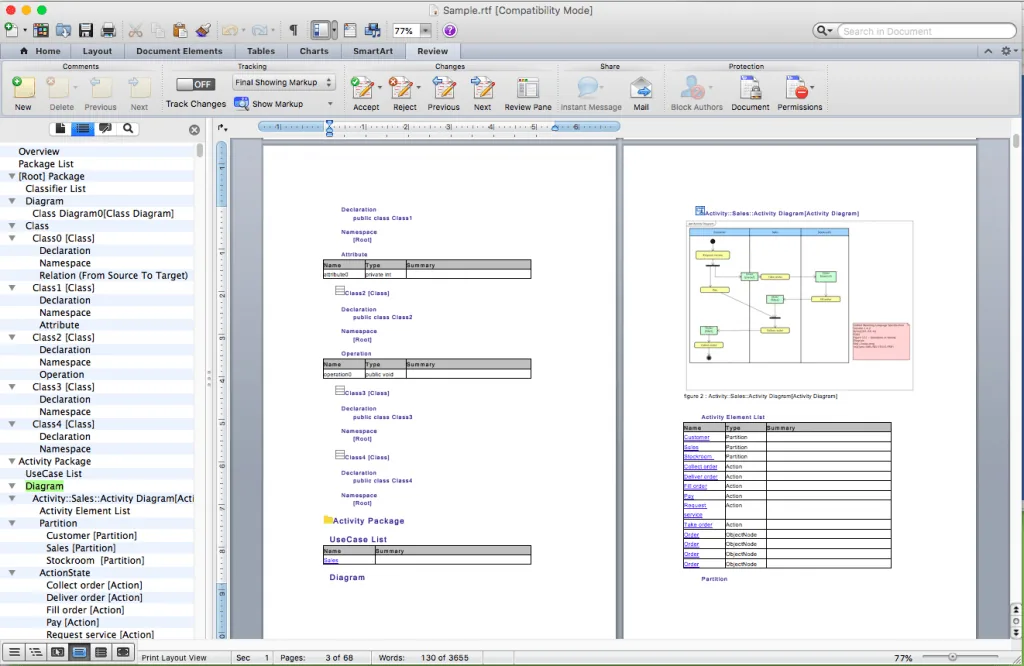Switch to Full Screen view button

pos(123,652)
